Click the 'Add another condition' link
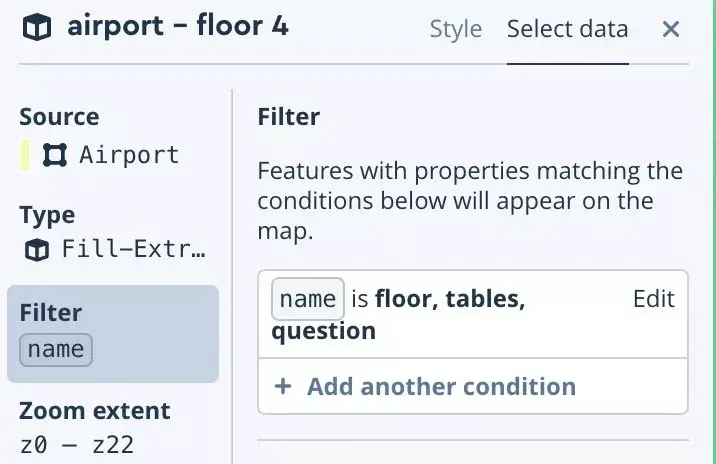716x464 pixels. 441,386
